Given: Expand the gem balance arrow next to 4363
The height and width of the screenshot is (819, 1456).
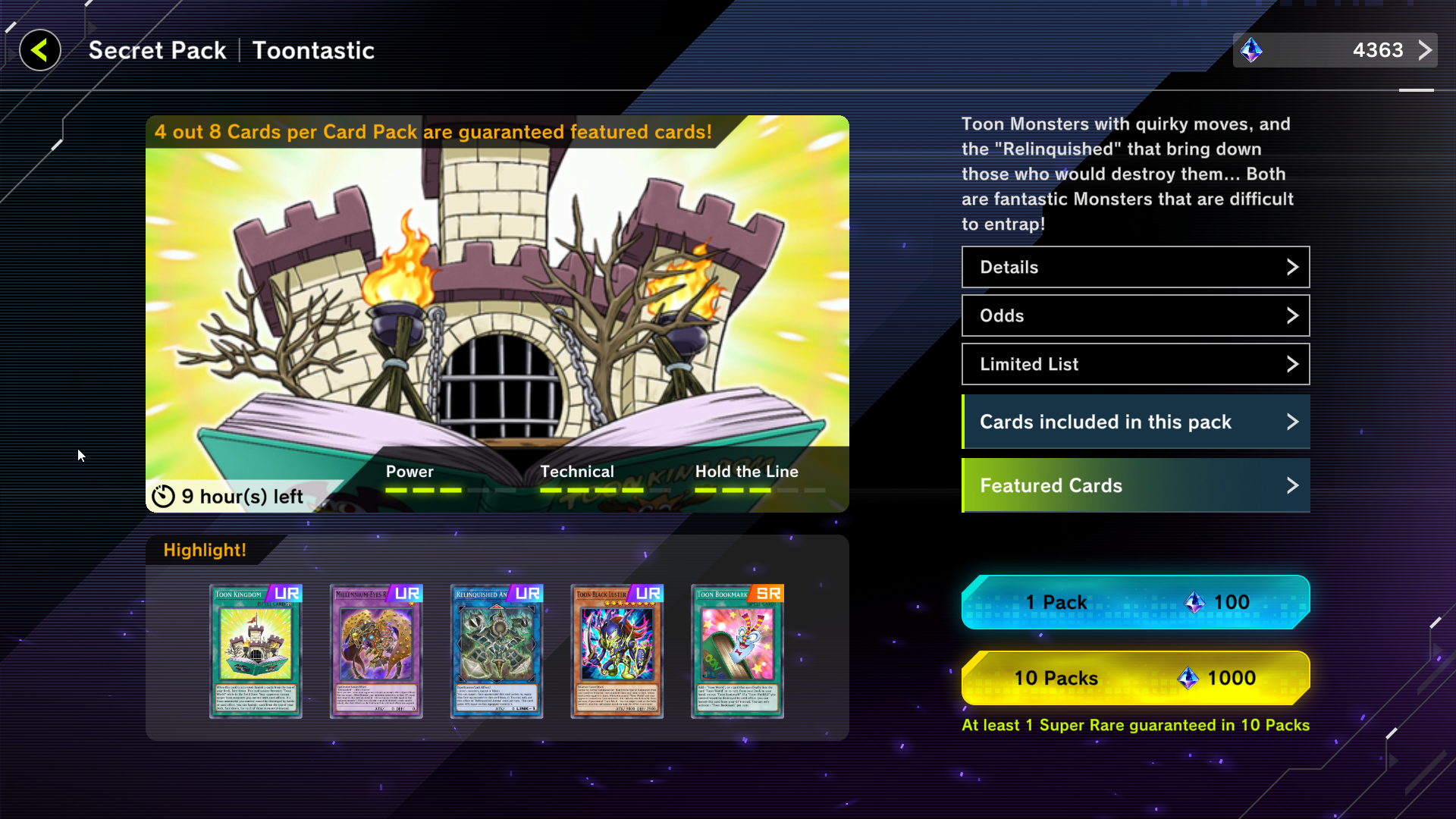Looking at the screenshot, I should pos(1425,50).
